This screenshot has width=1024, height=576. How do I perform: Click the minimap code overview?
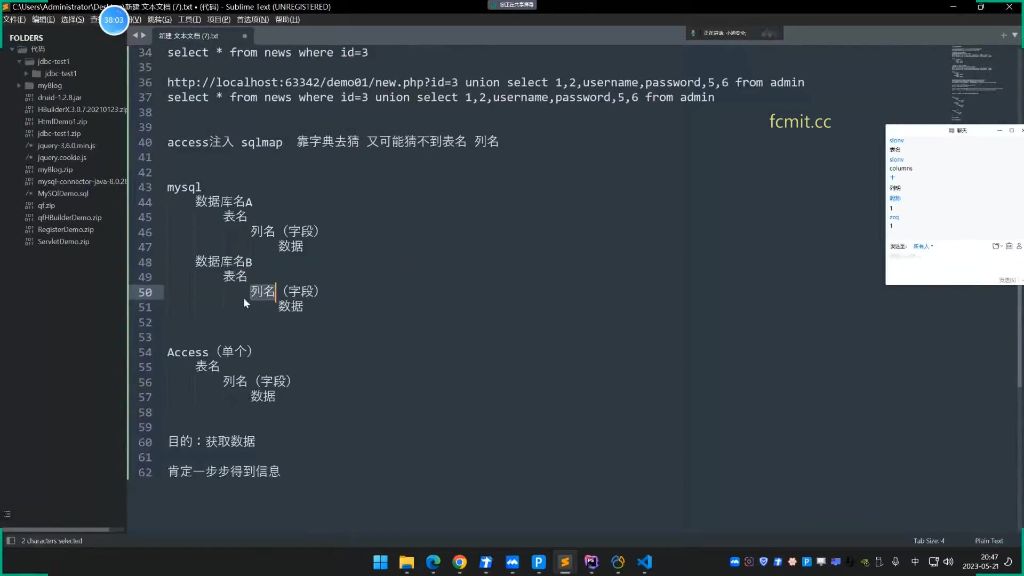pyautogui.click(x=976, y=84)
